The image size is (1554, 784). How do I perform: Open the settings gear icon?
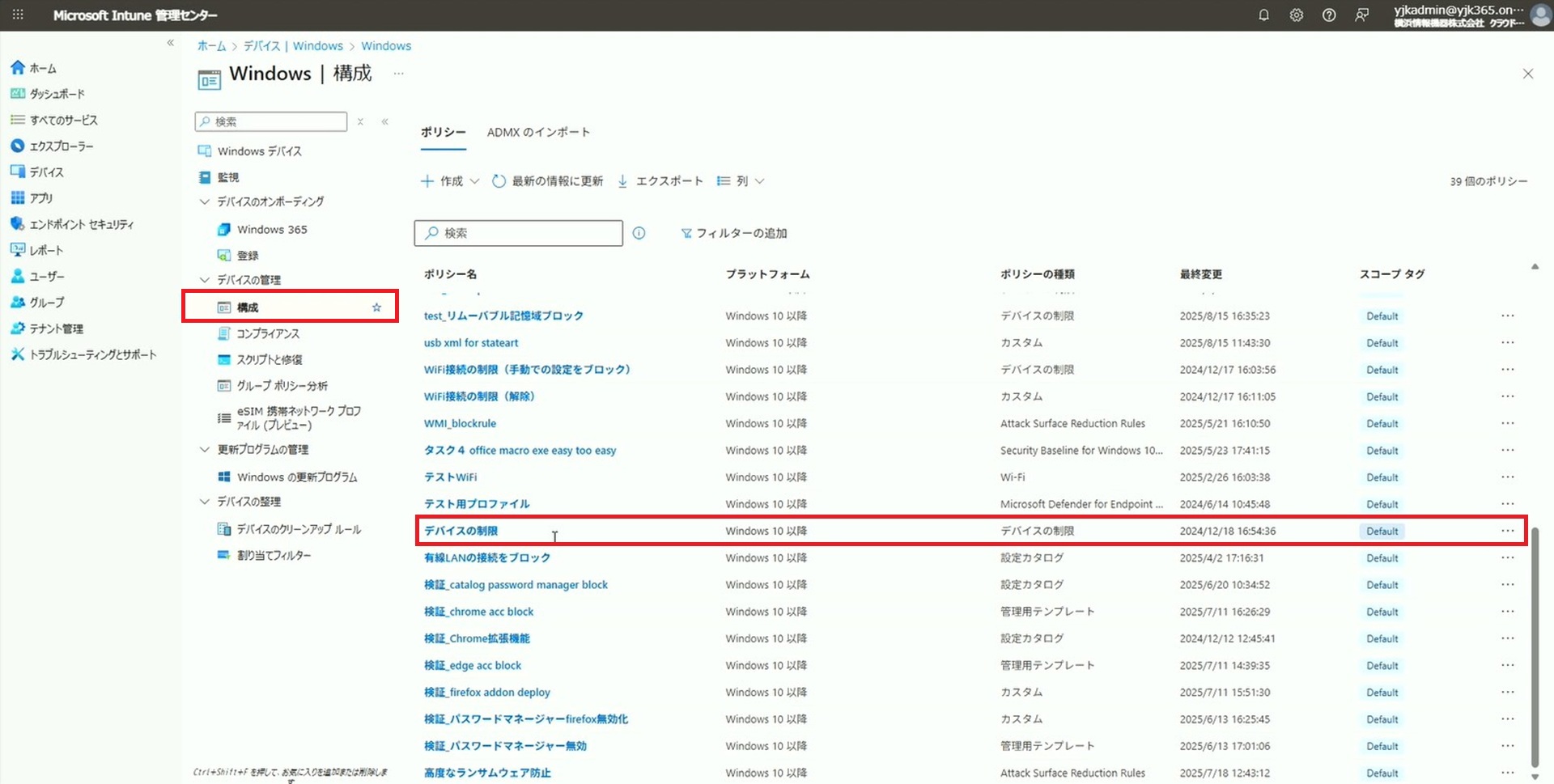click(1296, 15)
